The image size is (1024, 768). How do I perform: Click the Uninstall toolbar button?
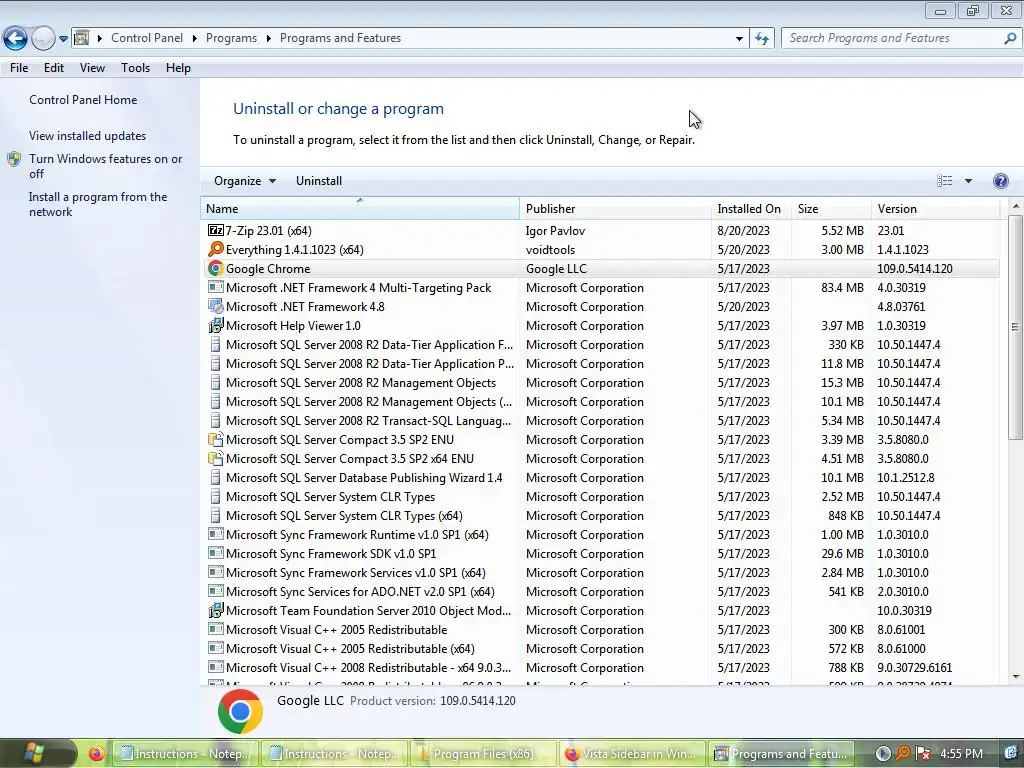click(x=319, y=181)
